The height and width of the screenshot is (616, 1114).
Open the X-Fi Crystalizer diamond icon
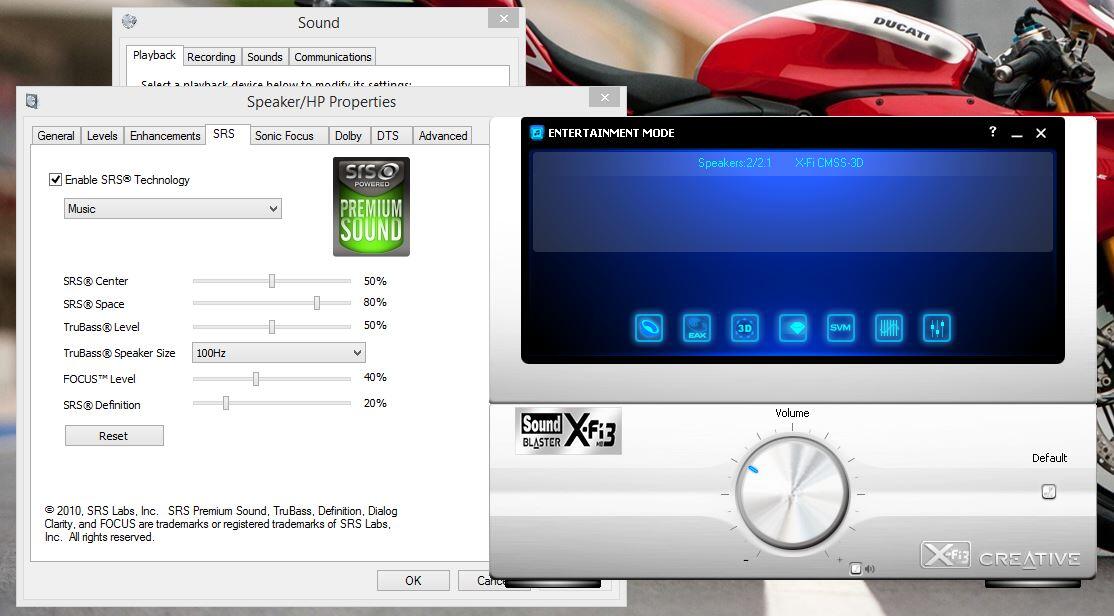tap(793, 328)
